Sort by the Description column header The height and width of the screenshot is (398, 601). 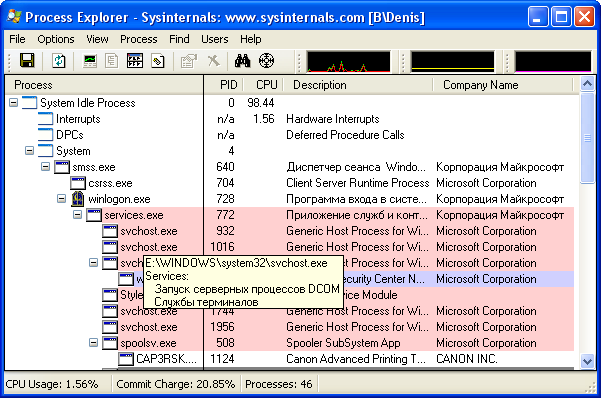point(358,85)
